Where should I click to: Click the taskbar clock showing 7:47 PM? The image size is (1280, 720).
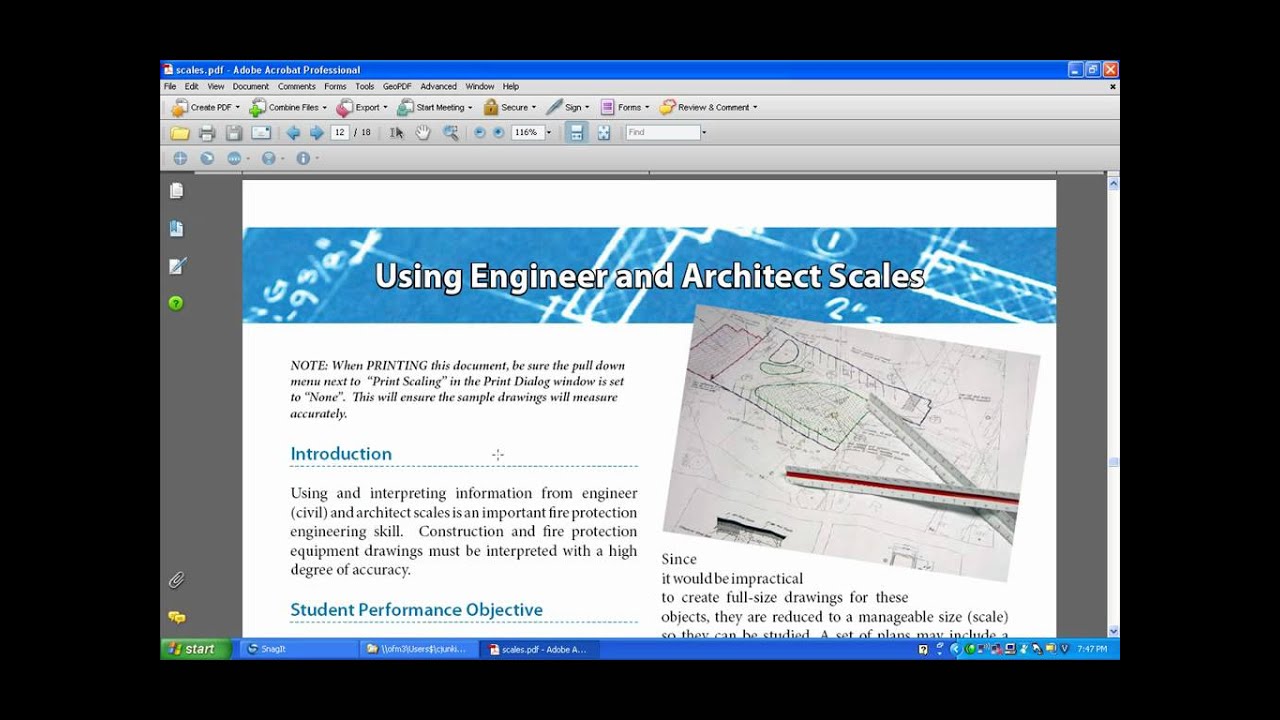tap(1092, 649)
